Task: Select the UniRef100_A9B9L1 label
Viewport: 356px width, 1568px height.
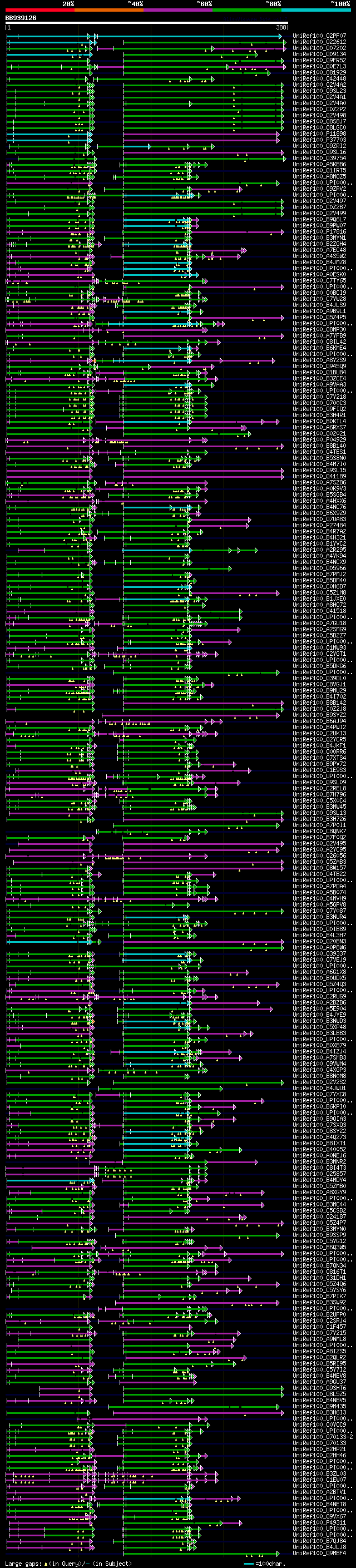Action: click(x=319, y=311)
